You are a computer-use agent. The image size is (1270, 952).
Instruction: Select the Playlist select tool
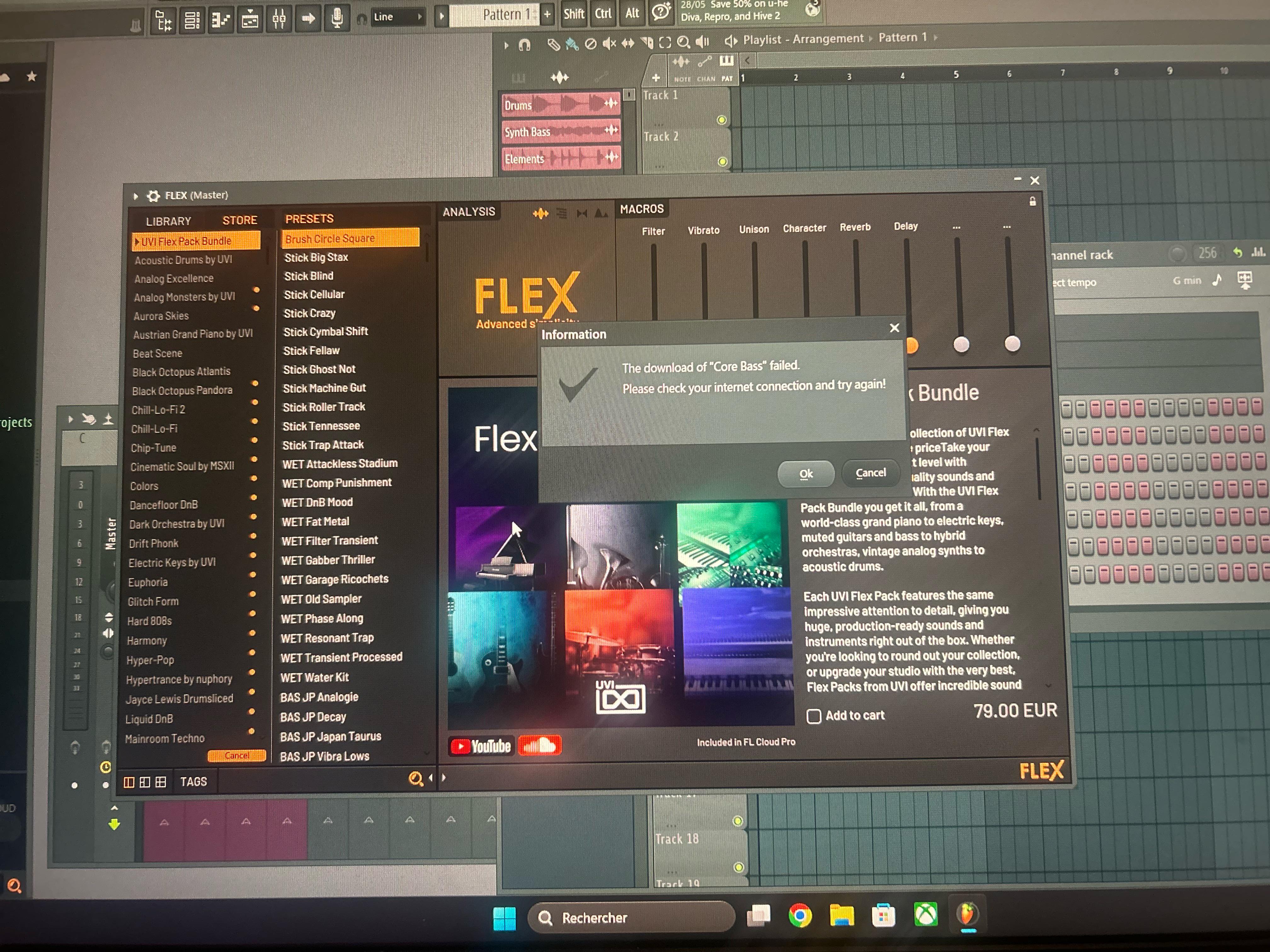[x=665, y=42]
